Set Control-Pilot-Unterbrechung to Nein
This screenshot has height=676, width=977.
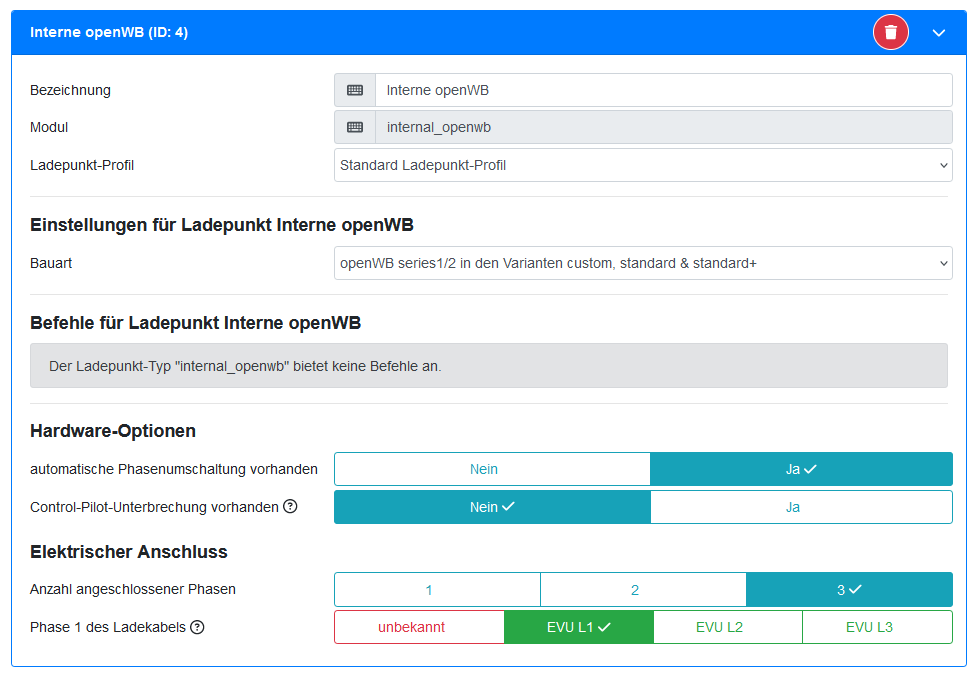[x=492, y=507]
